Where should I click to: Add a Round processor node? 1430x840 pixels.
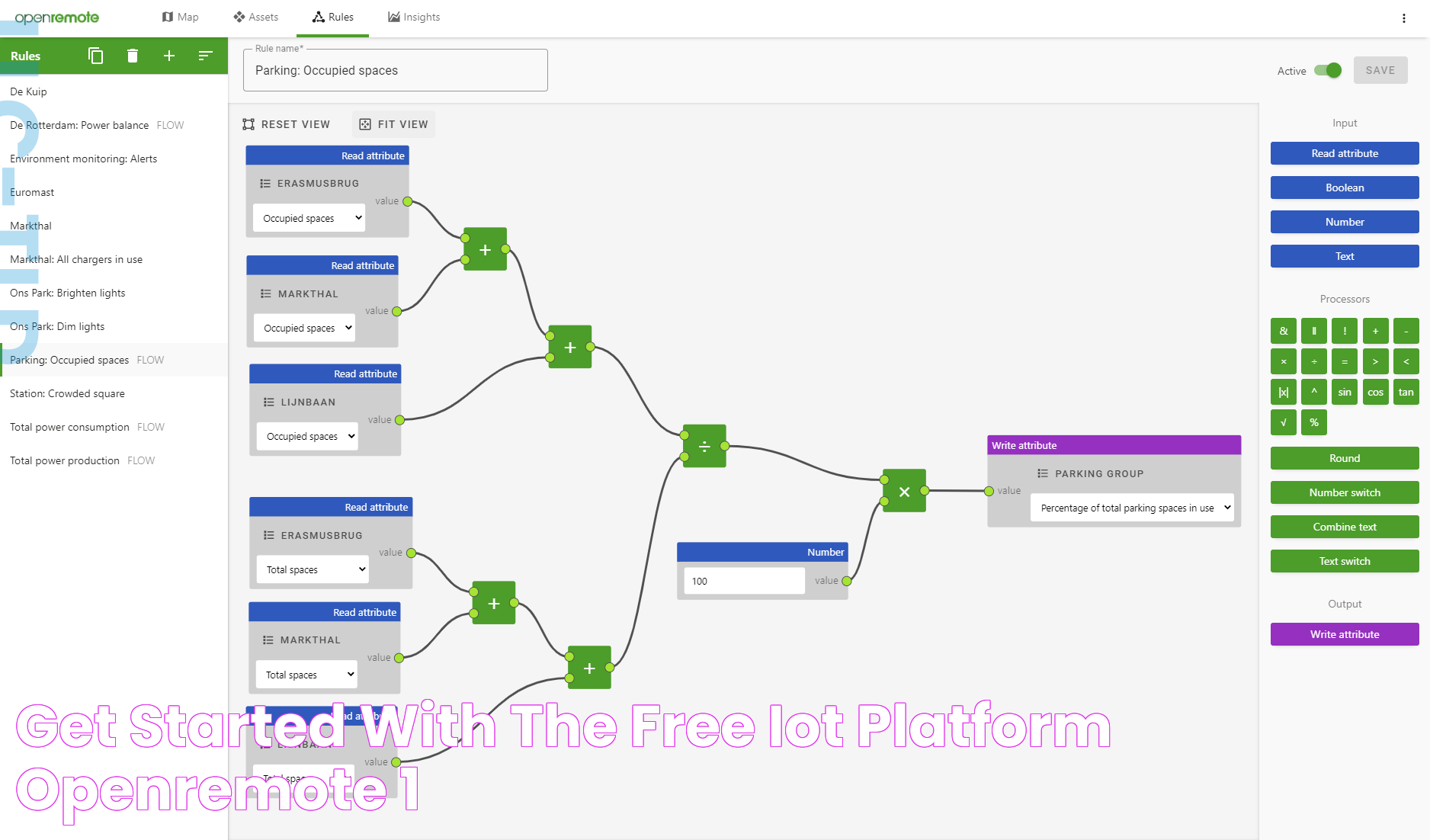point(1345,458)
